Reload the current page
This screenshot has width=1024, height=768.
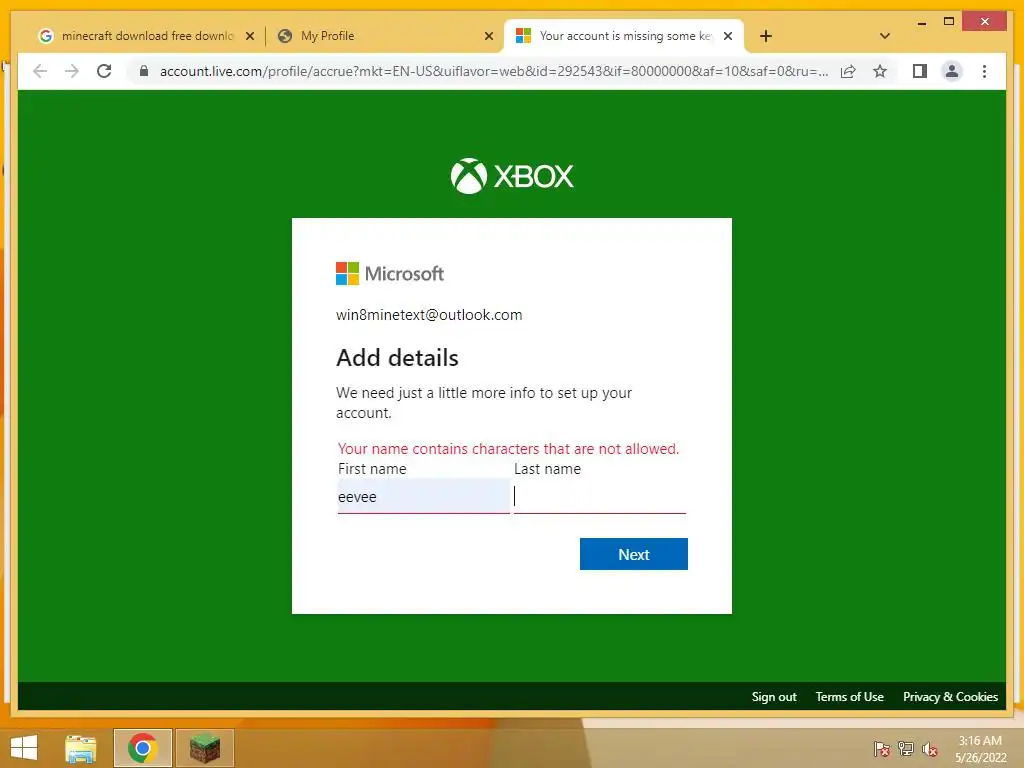tap(104, 71)
